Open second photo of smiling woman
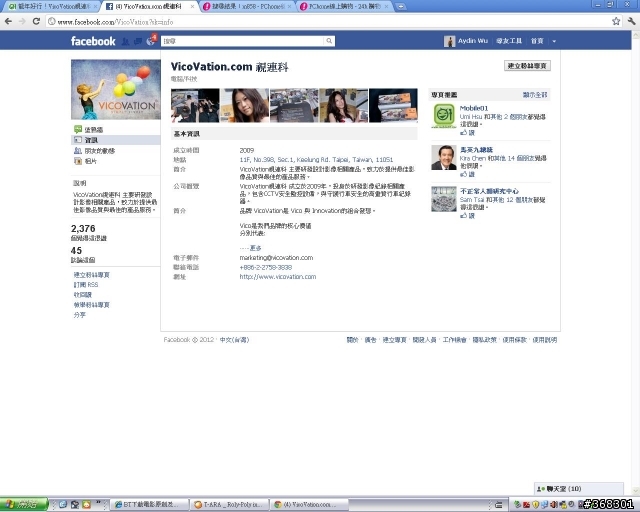This screenshot has height=512, width=640. coord(244,105)
